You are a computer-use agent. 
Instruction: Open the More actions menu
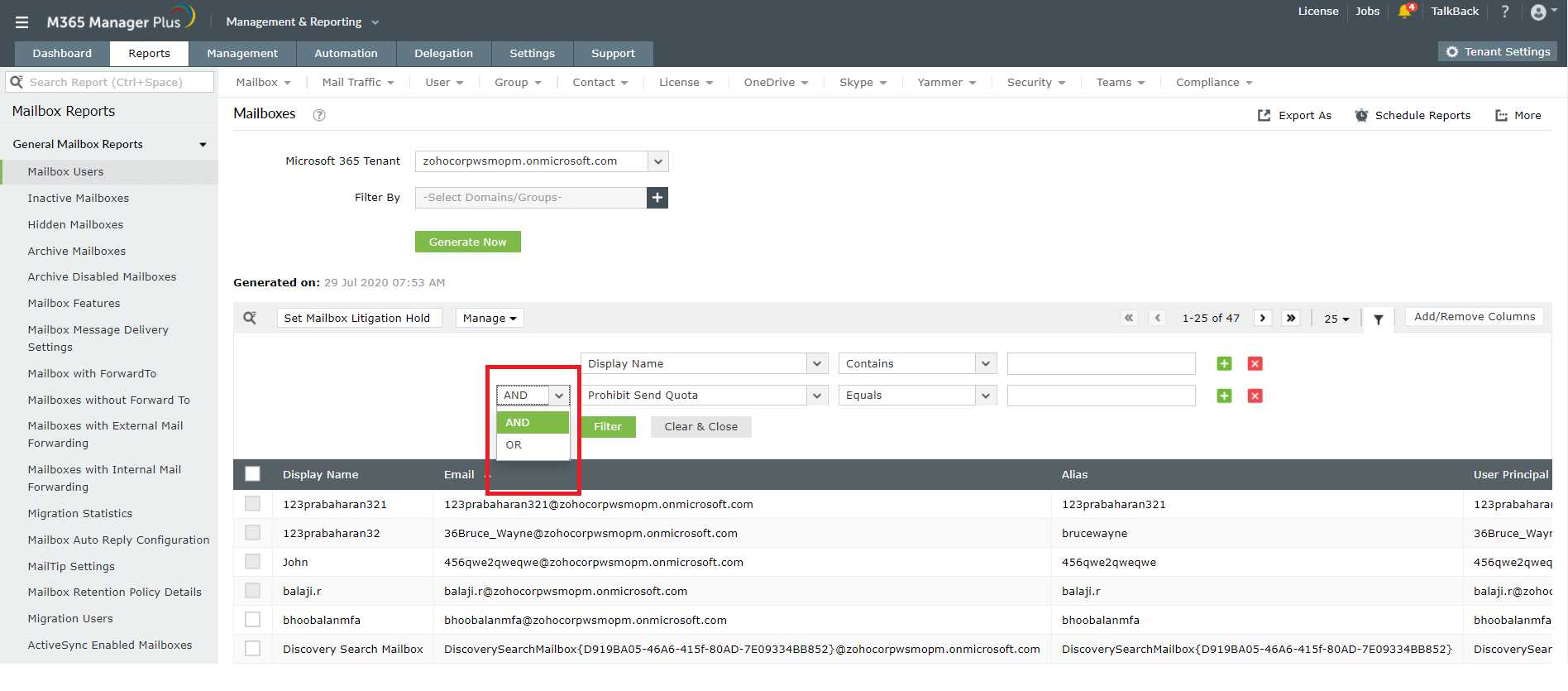point(1518,116)
